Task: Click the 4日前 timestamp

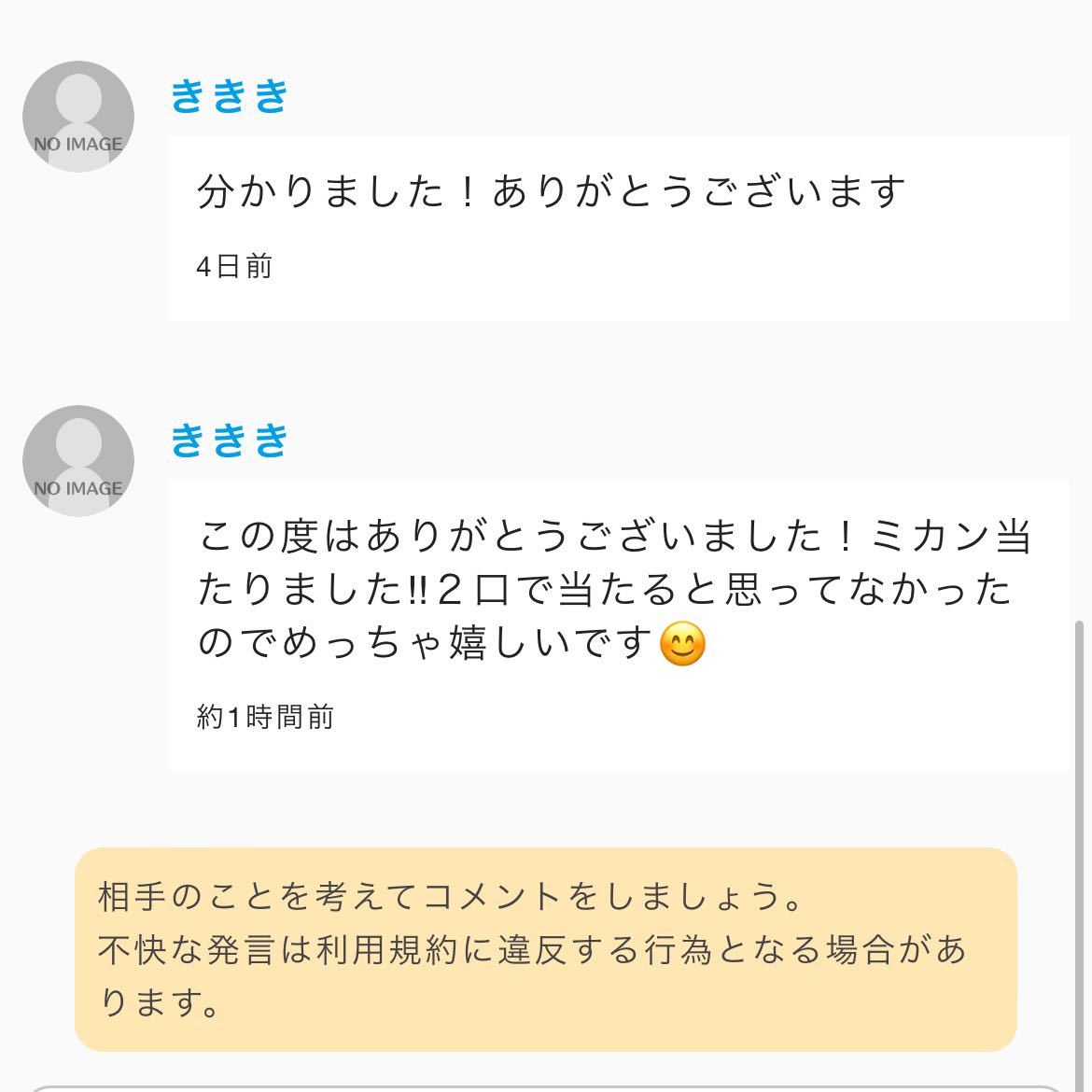Action: [x=233, y=268]
